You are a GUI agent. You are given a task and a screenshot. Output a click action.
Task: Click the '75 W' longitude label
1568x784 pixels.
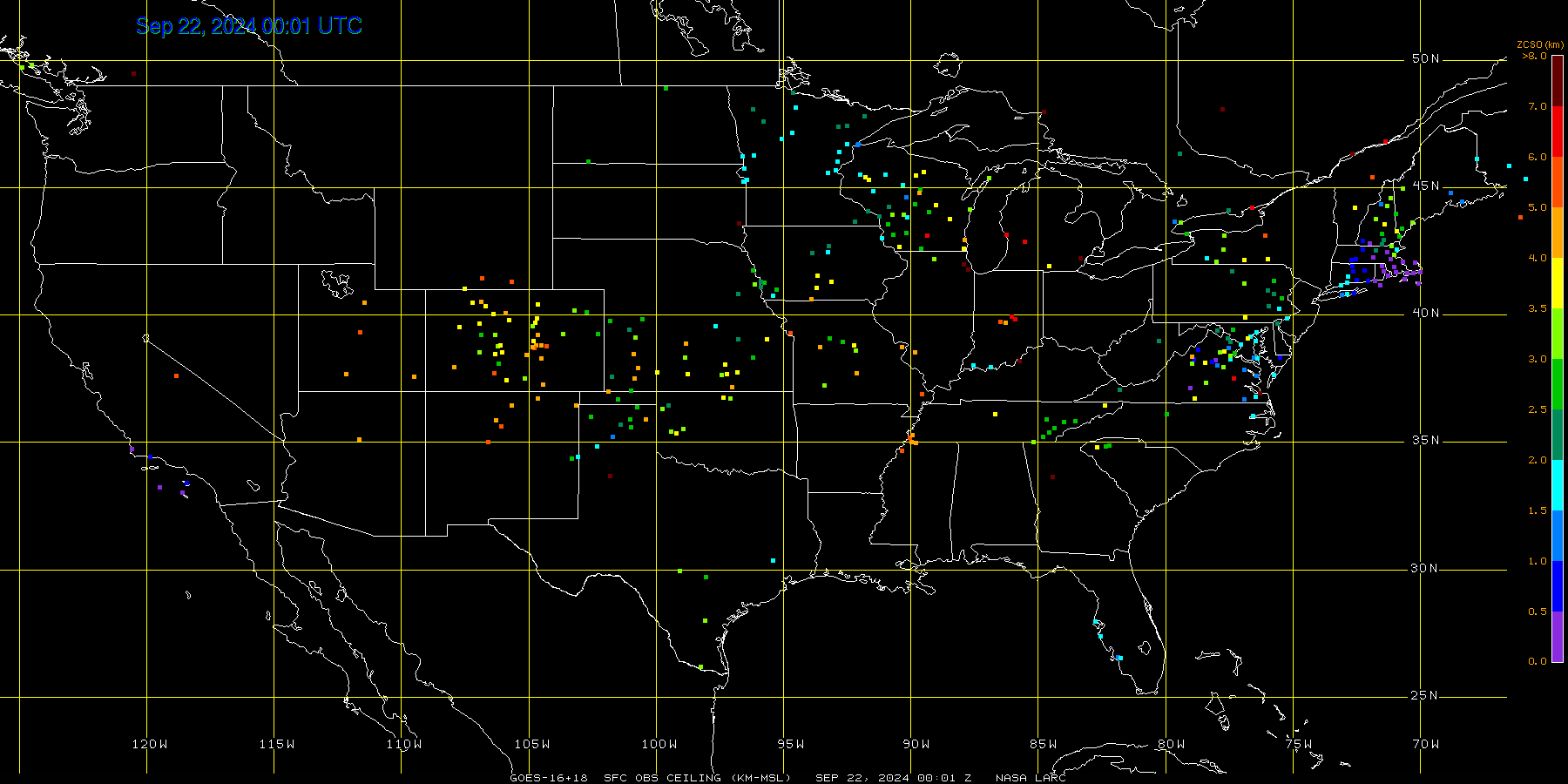pos(1298,744)
